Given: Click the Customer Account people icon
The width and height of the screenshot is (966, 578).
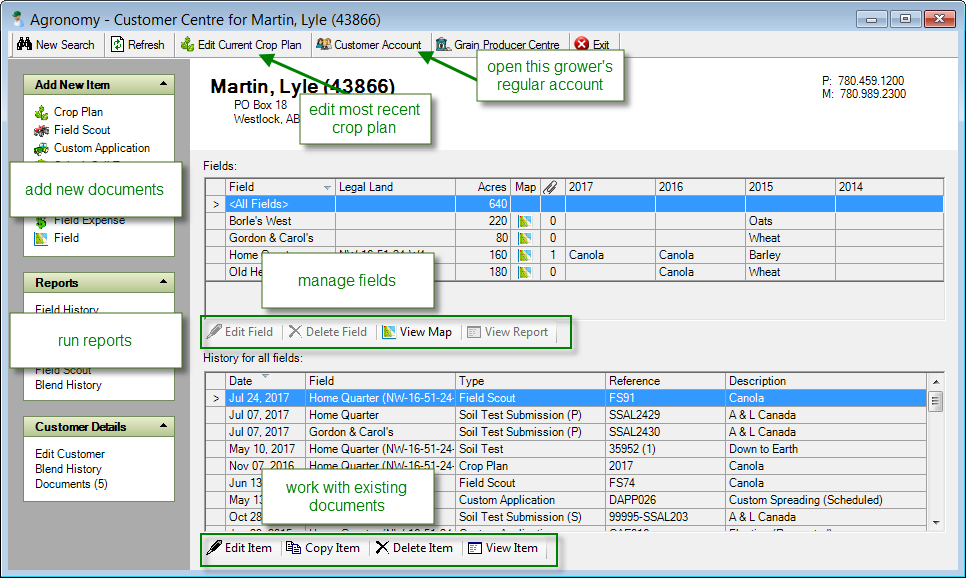Looking at the screenshot, I should point(323,44).
